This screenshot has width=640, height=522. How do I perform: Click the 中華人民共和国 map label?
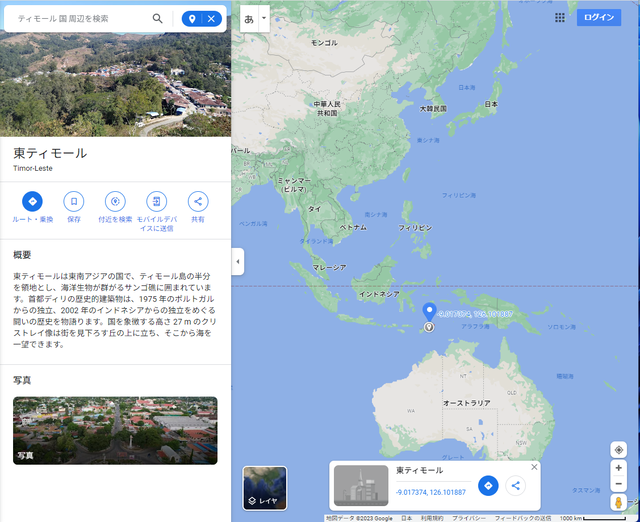tap(327, 109)
